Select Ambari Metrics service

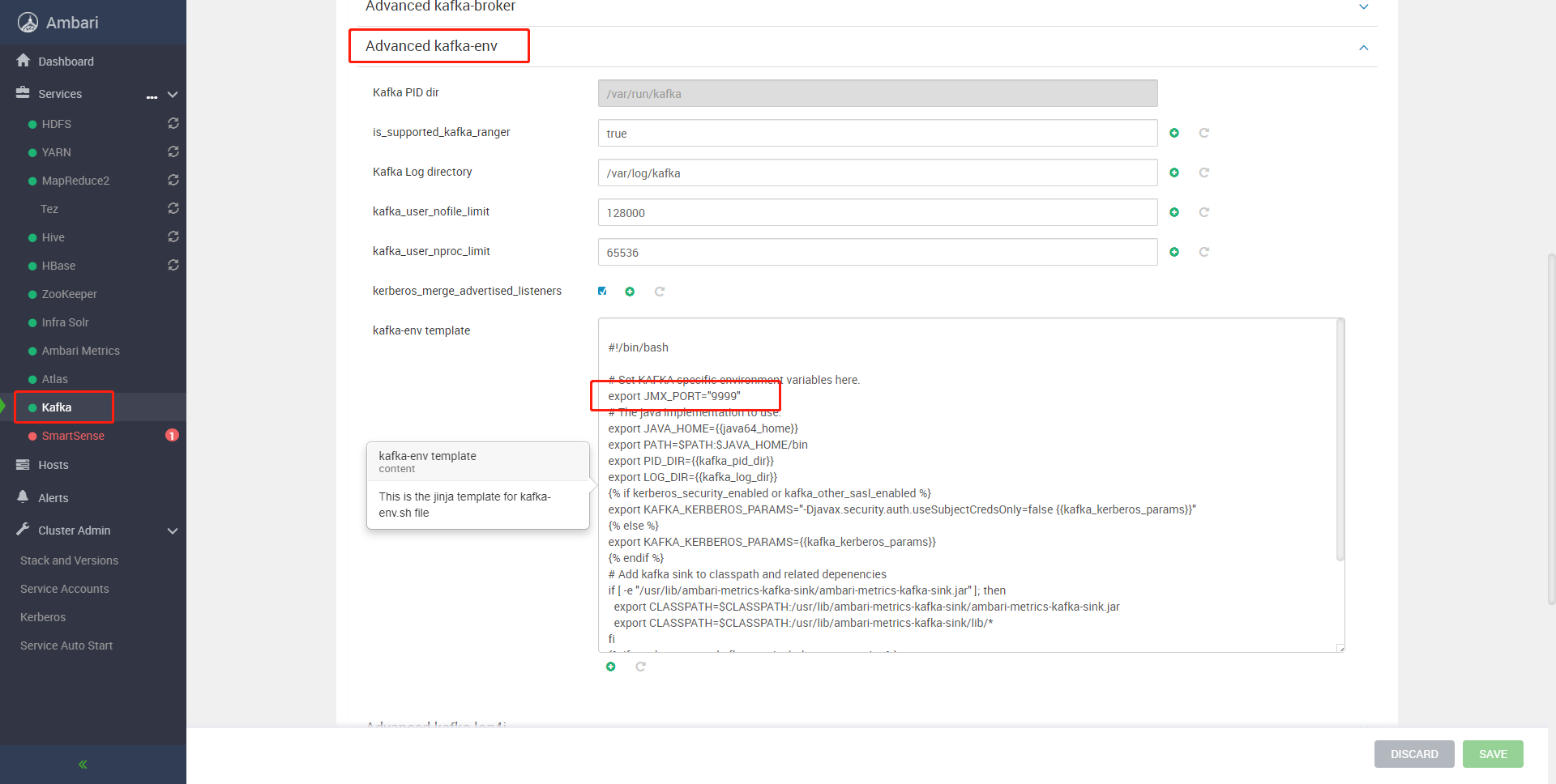click(x=81, y=351)
